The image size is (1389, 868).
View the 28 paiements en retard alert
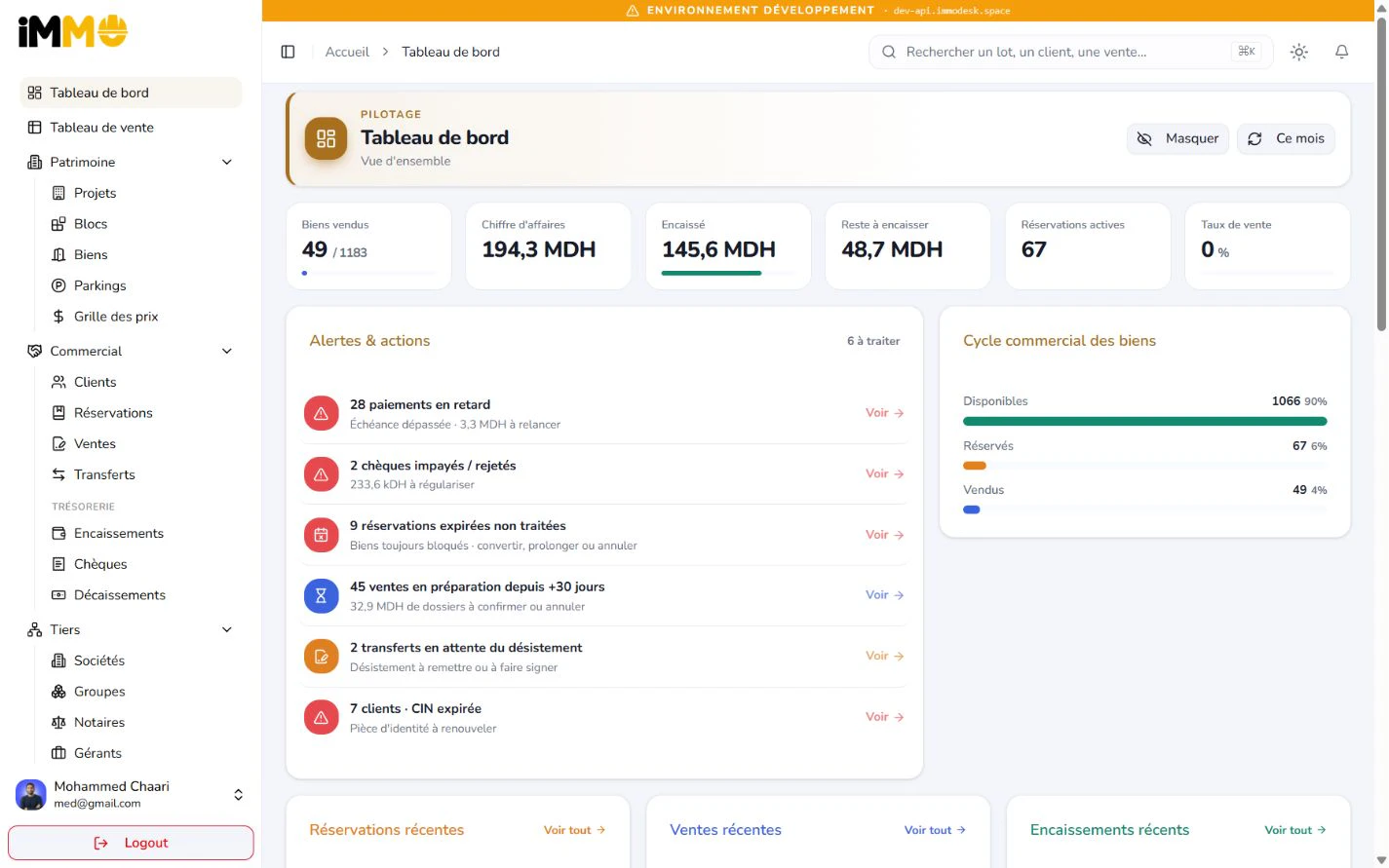(x=885, y=413)
